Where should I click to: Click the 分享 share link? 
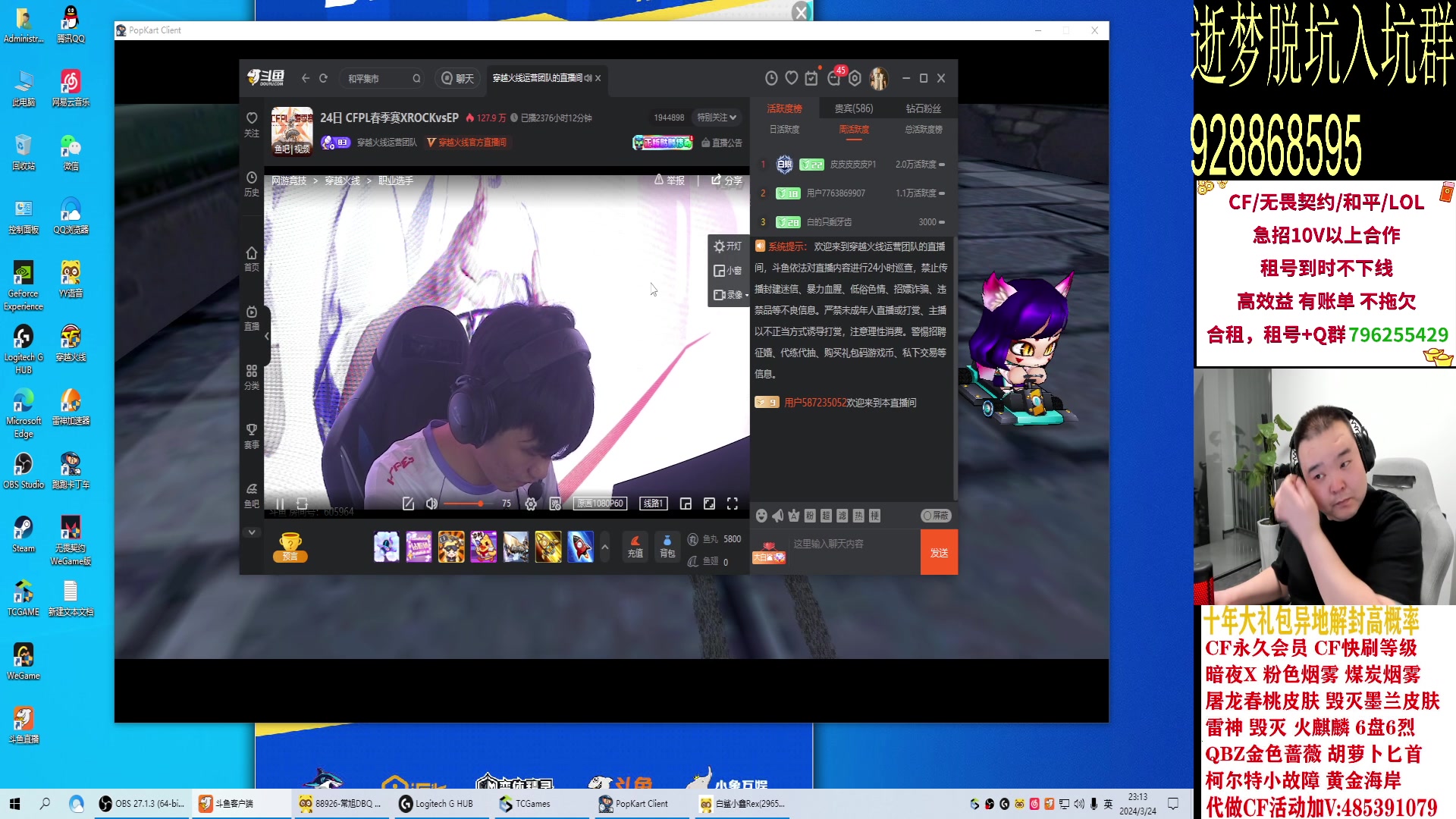(x=726, y=180)
